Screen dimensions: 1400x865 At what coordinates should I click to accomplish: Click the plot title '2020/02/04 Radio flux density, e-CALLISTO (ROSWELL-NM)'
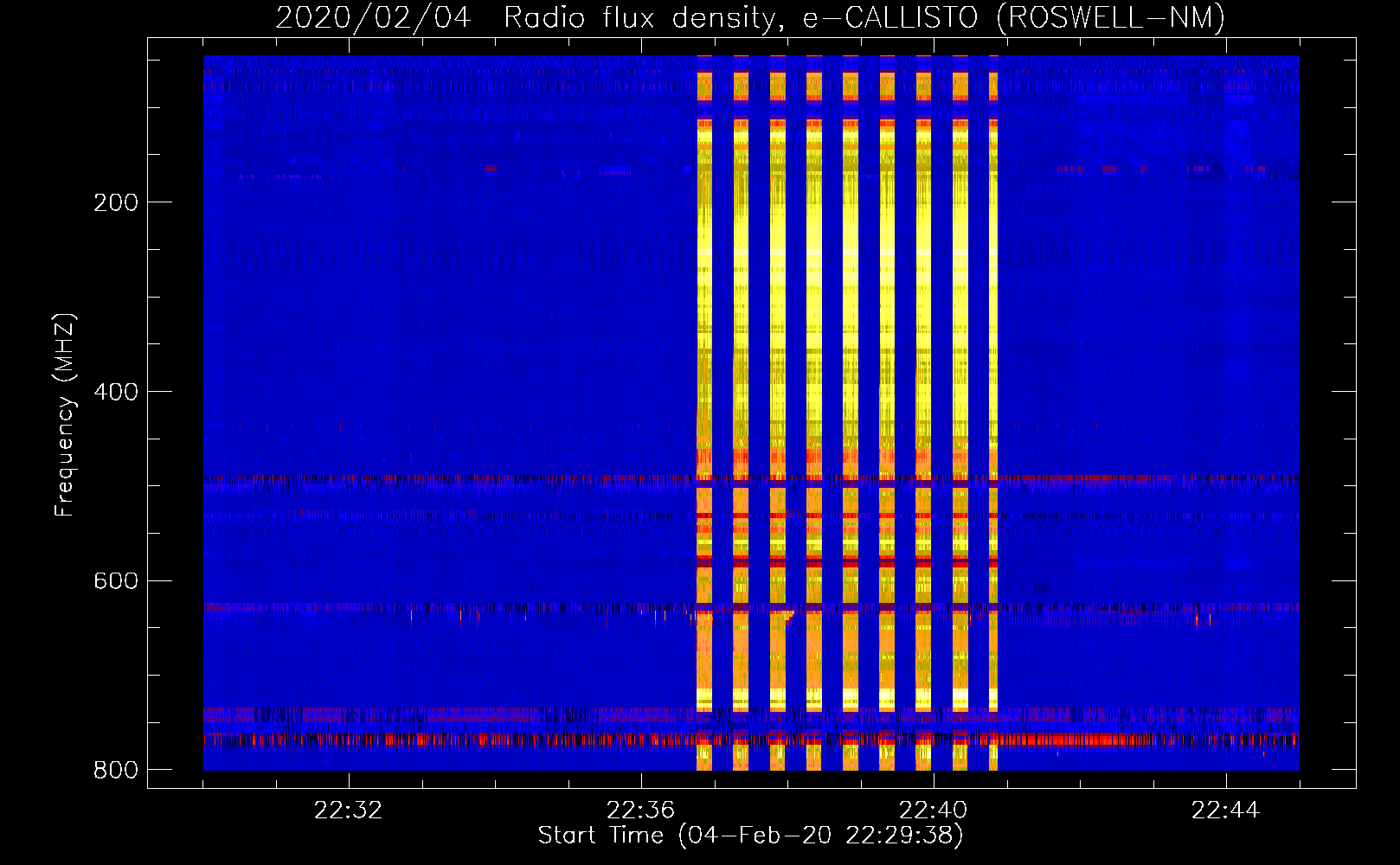pyautogui.click(x=750, y=17)
